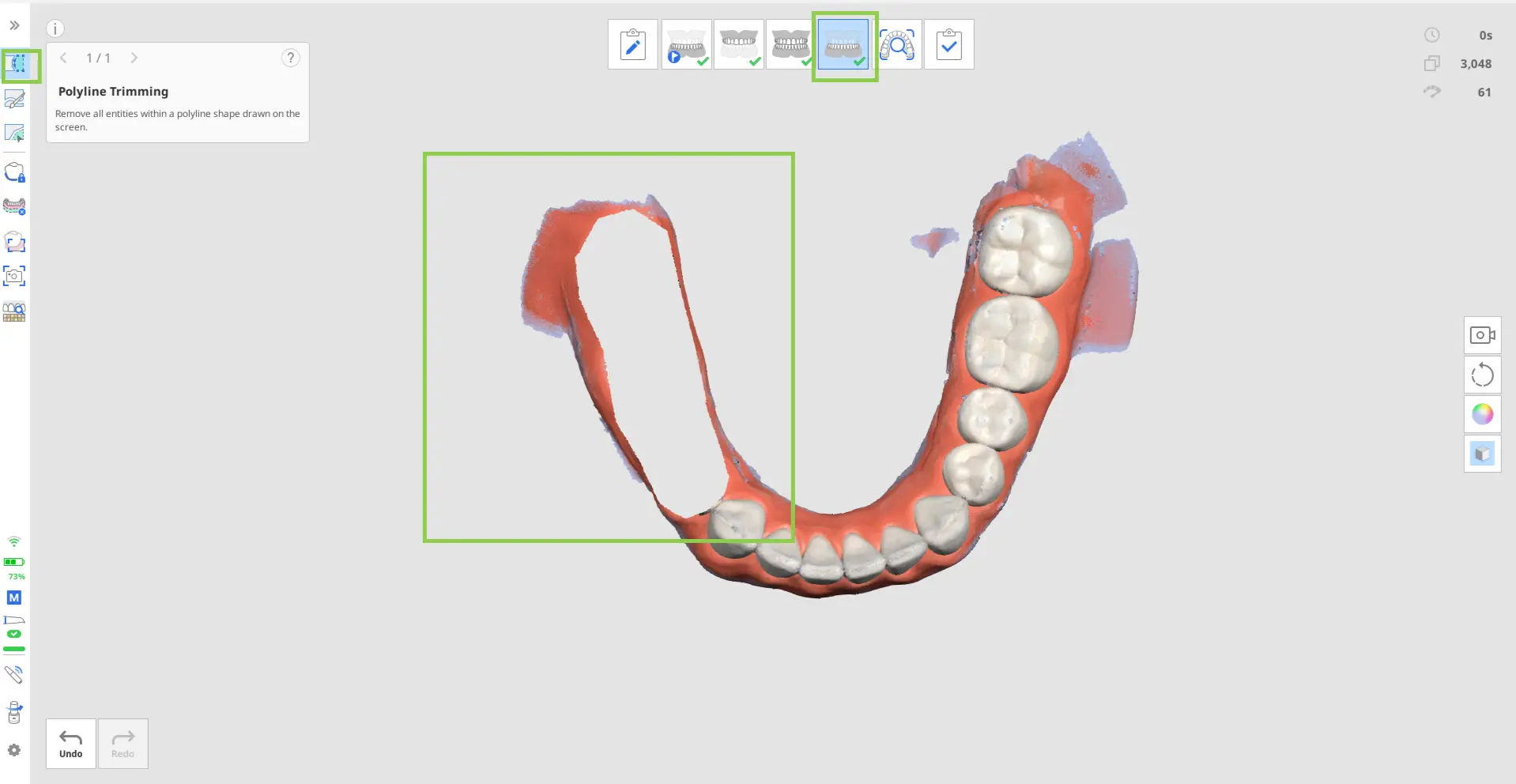The height and width of the screenshot is (784, 1516).
Task: Select the '1 / 1' page indicator
Action: (98, 58)
